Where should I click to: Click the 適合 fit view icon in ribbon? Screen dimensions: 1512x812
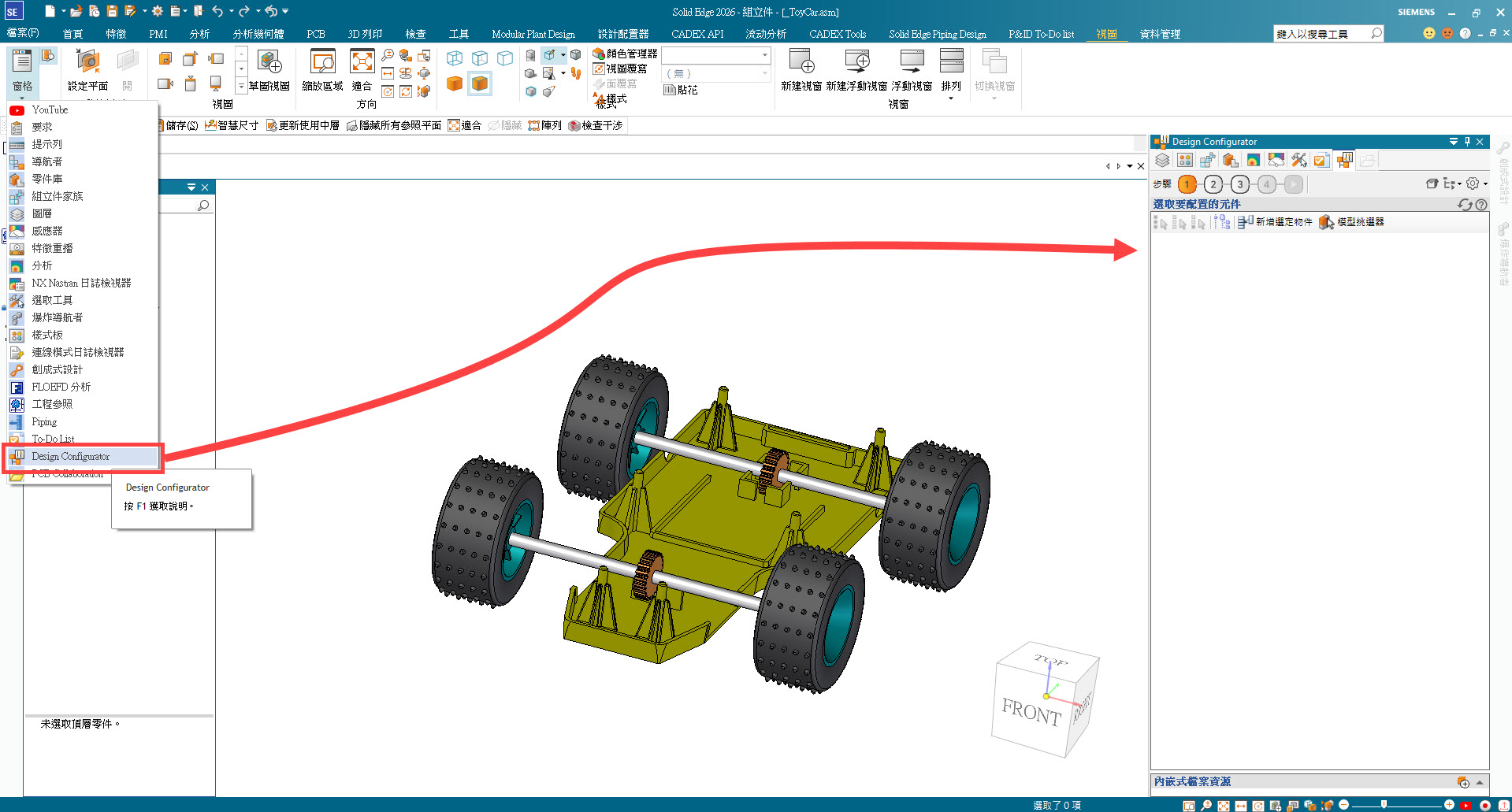pos(362,63)
